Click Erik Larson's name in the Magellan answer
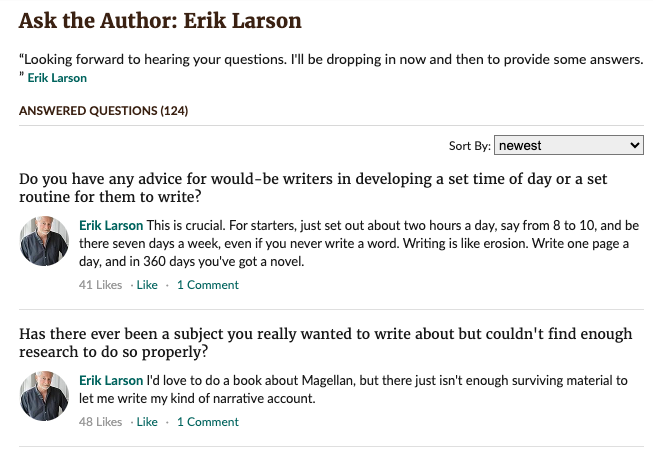The height and width of the screenshot is (452, 653). click(111, 380)
